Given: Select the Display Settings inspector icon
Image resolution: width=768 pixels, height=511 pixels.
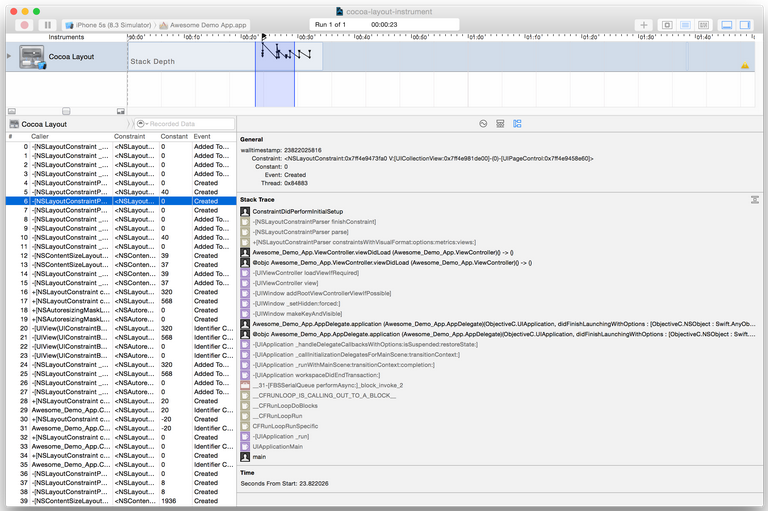Looking at the screenshot, I should [500, 124].
